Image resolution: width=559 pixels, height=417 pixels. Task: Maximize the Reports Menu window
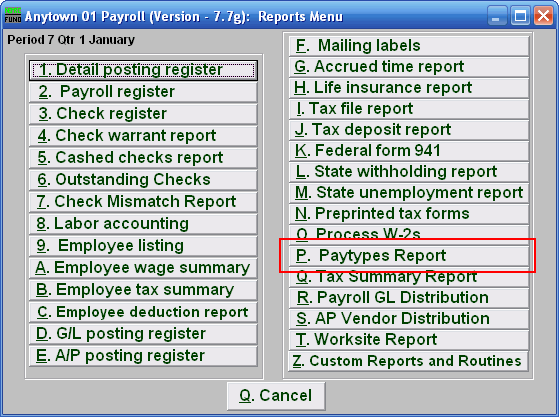tap(520, 16)
